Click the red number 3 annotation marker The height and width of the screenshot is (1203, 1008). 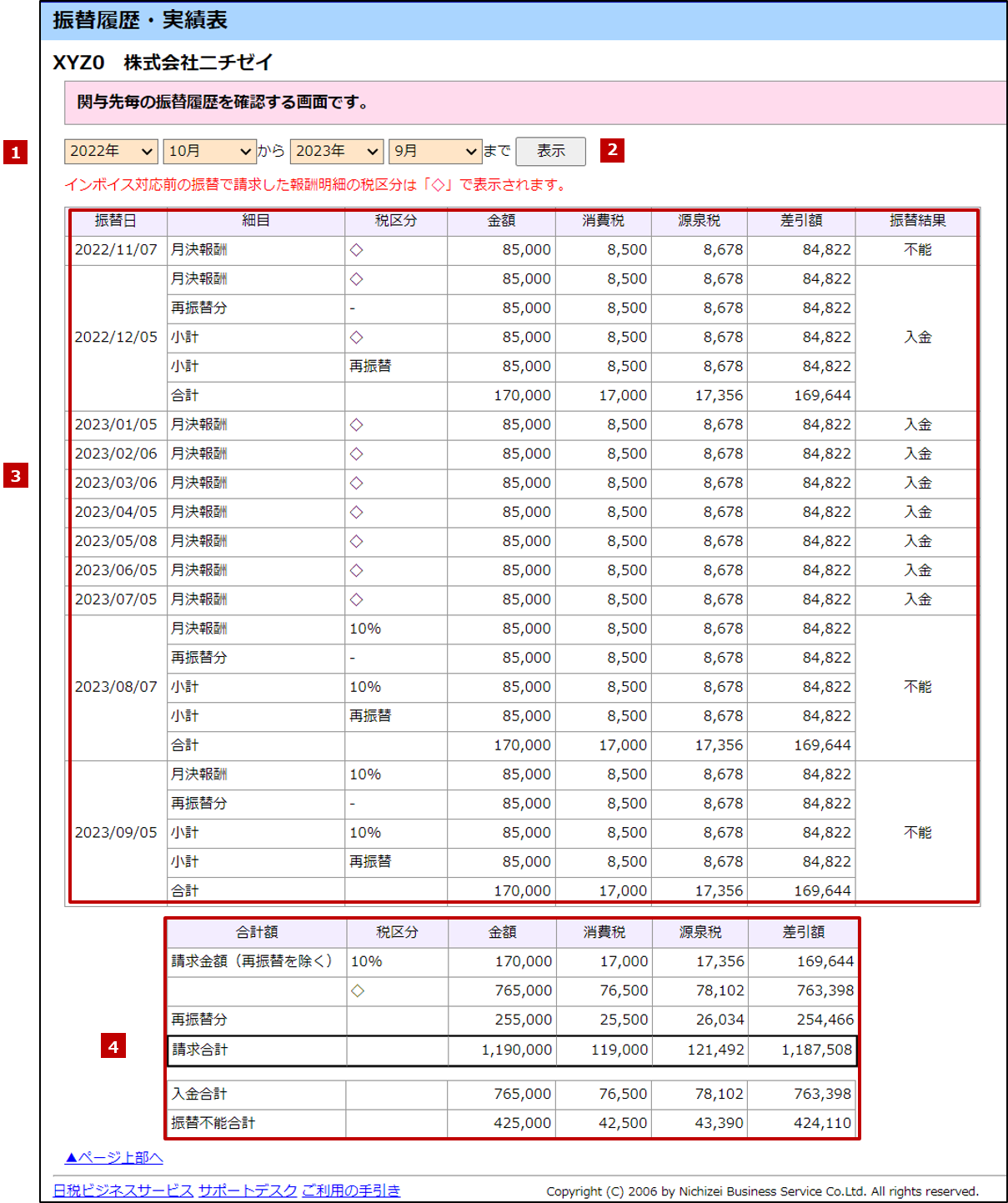point(16,476)
